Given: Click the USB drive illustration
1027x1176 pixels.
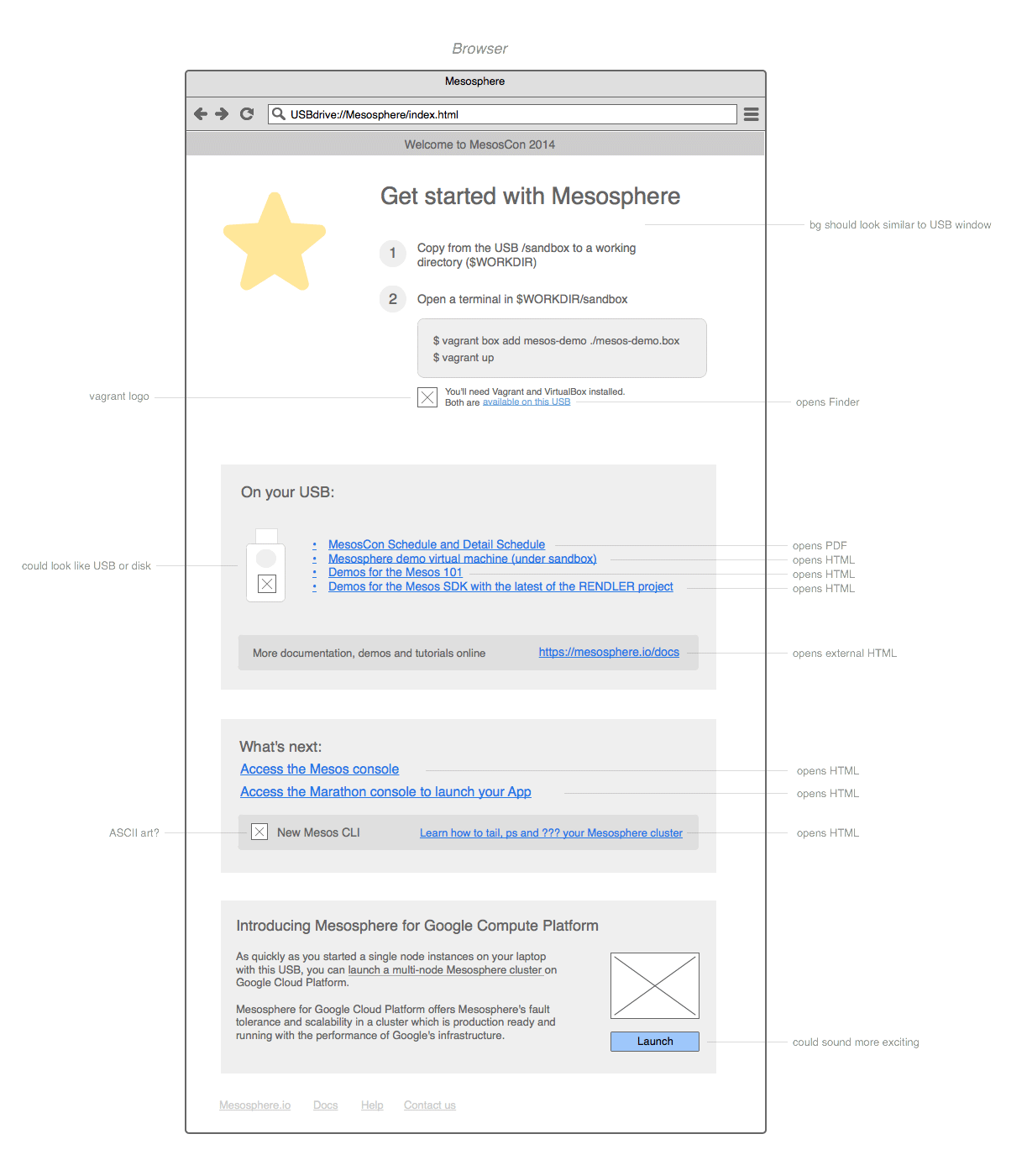Looking at the screenshot, I should coord(265,565).
